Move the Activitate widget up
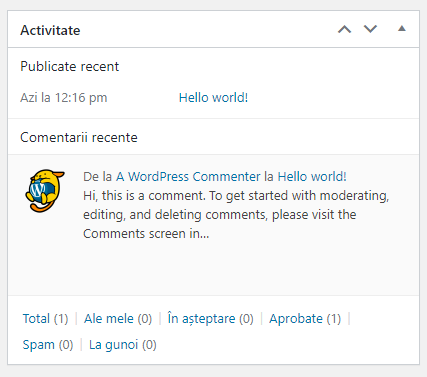This screenshot has height=377, width=427. pyautogui.click(x=344, y=29)
